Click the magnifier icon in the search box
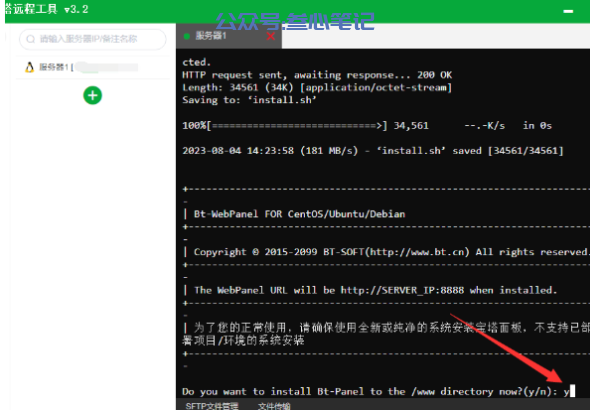The width and height of the screenshot is (590, 410). click(30, 39)
